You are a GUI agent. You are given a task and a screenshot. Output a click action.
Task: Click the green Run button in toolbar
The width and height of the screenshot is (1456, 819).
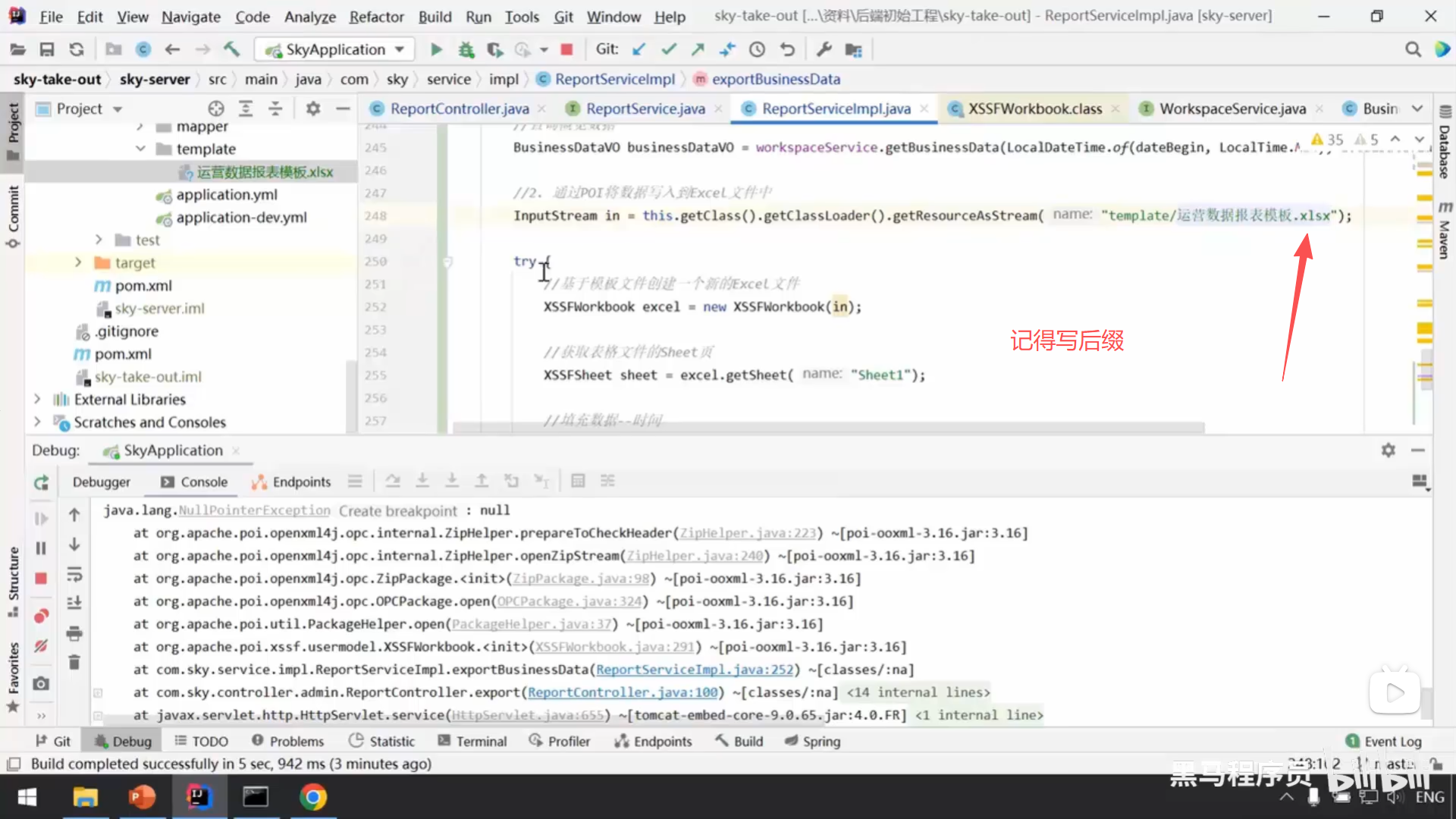coord(436,50)
